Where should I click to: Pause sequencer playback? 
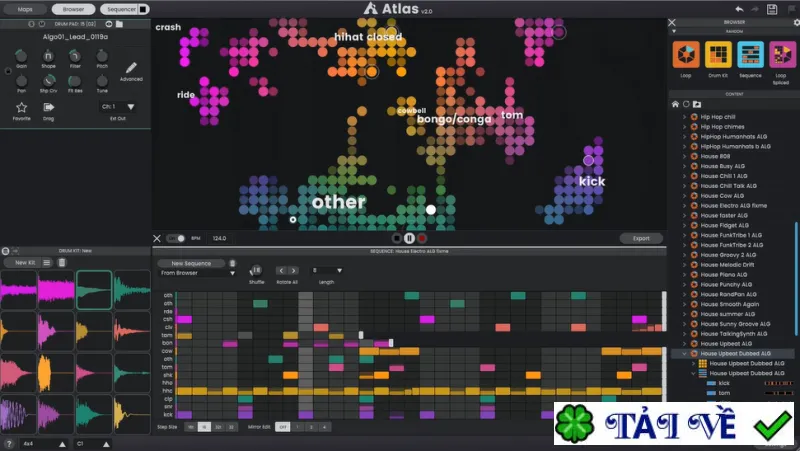pos(409,238)
